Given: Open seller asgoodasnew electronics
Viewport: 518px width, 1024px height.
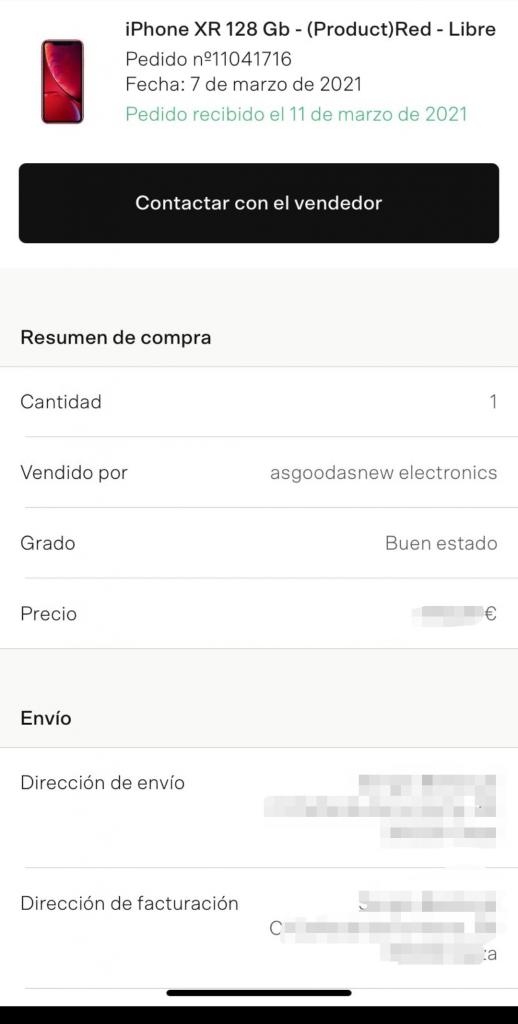Looking at the screenshot, I should [383, 472].
